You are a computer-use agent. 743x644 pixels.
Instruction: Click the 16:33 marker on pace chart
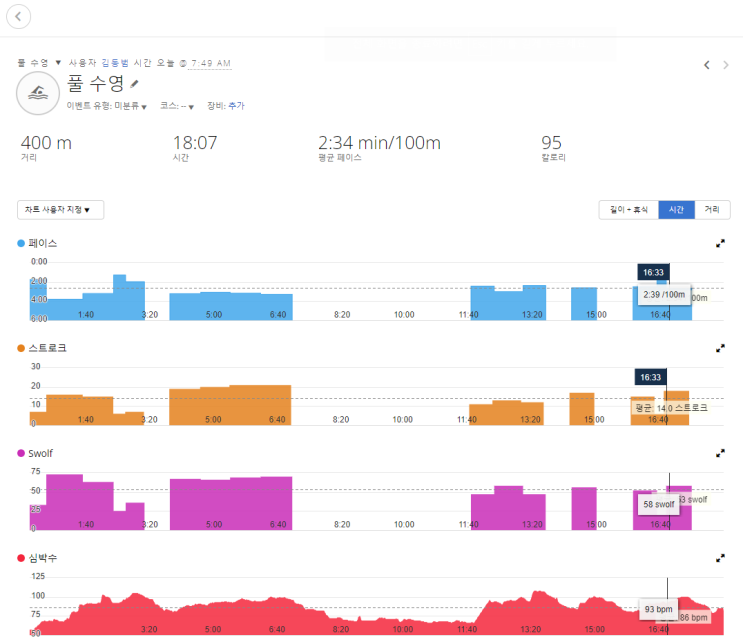(x=653, y=272)
